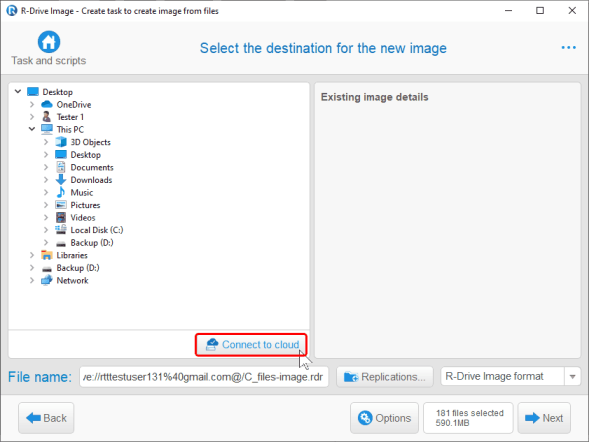Image resolution: width=589 pixels, height=442 pixels.
Task: Expand the root-level Backup (D:) node
Action: click(32, 268)
